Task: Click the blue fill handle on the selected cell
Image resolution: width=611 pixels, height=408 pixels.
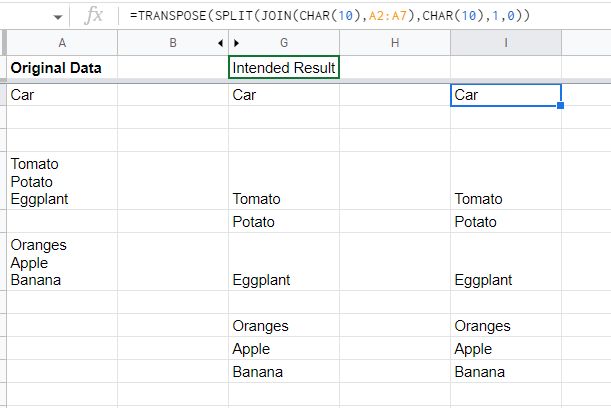Action: (561, 105)
